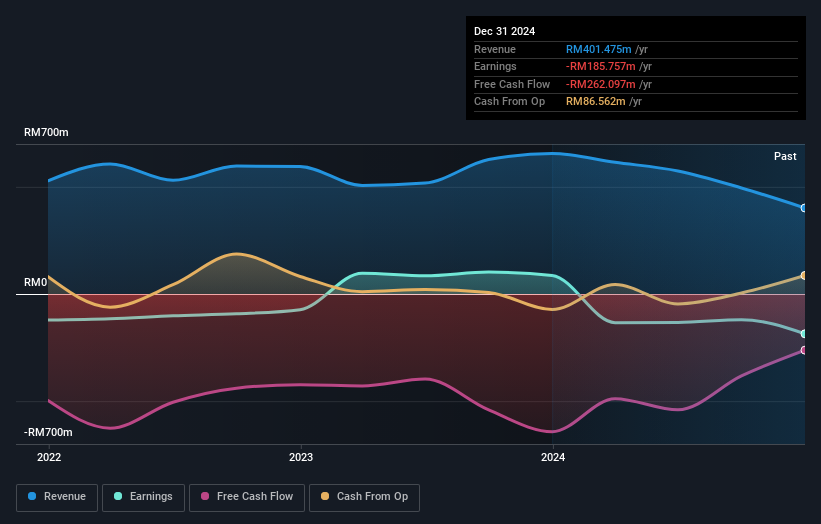Click the -RM700m y-axis label
Viewport: 821px width, 524px height.
[x=48, y=432]
